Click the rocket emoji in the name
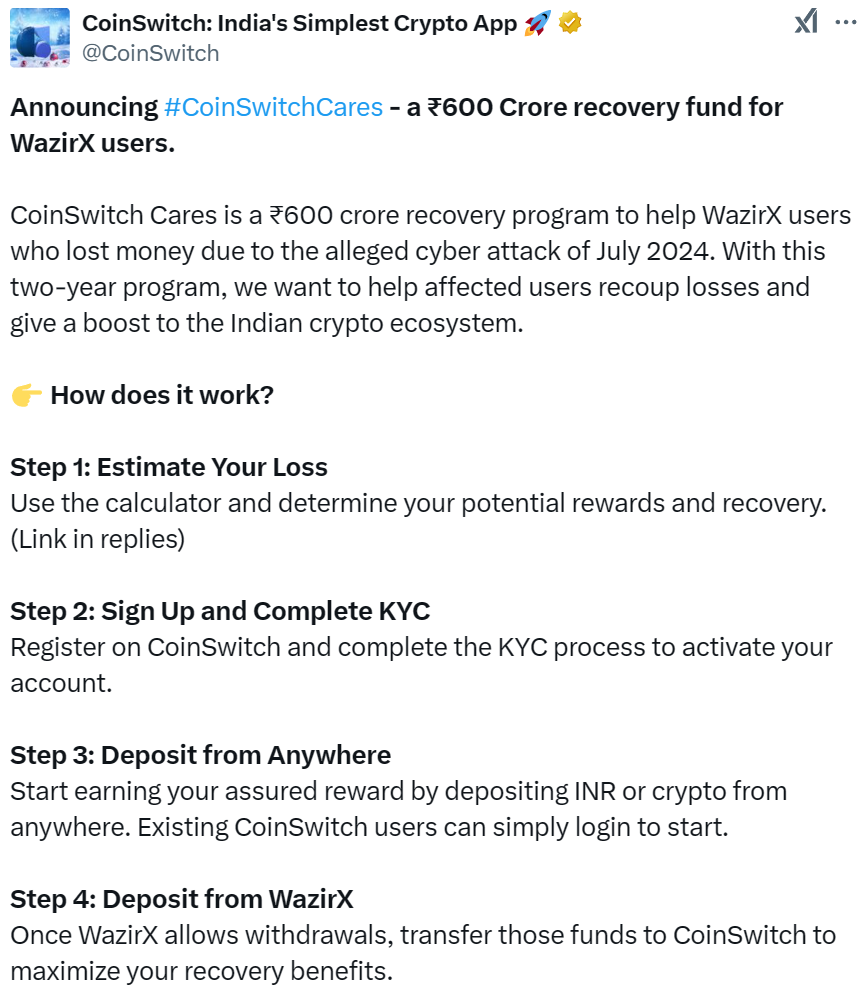865x1001 pixels. pos(537,22)
